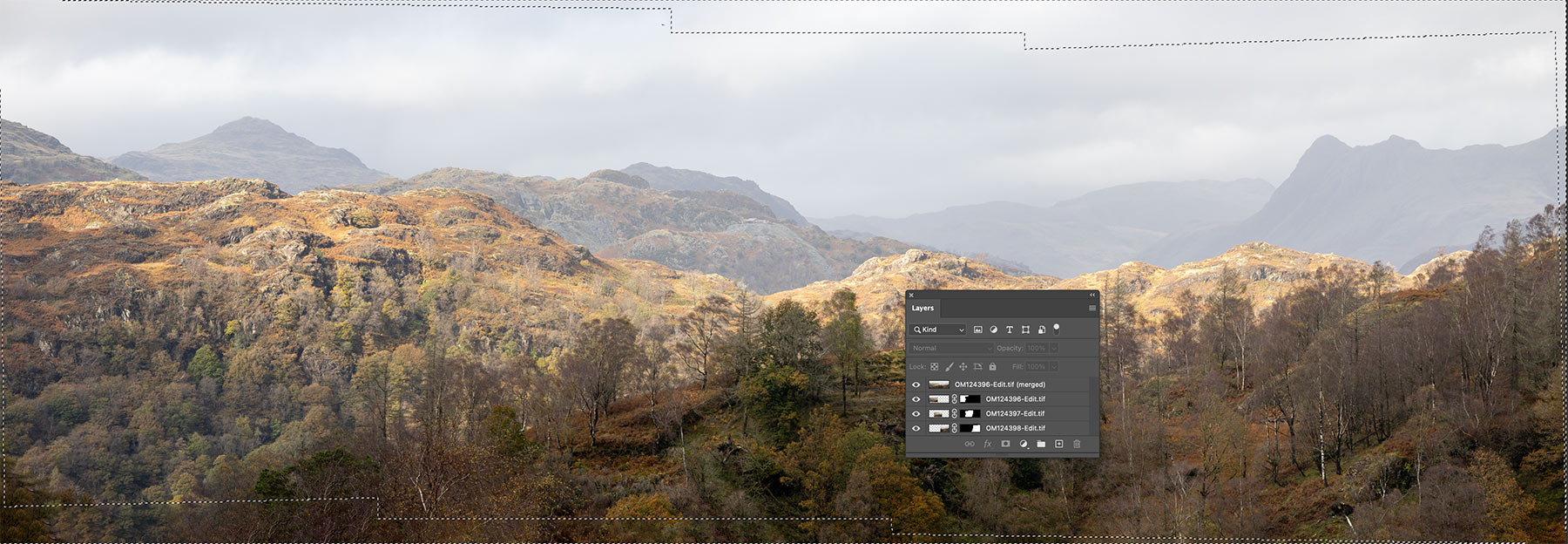Create new fill or adjustment layer
The height and width of the screenshot is (544, 1568).
tap(1024, 444)
